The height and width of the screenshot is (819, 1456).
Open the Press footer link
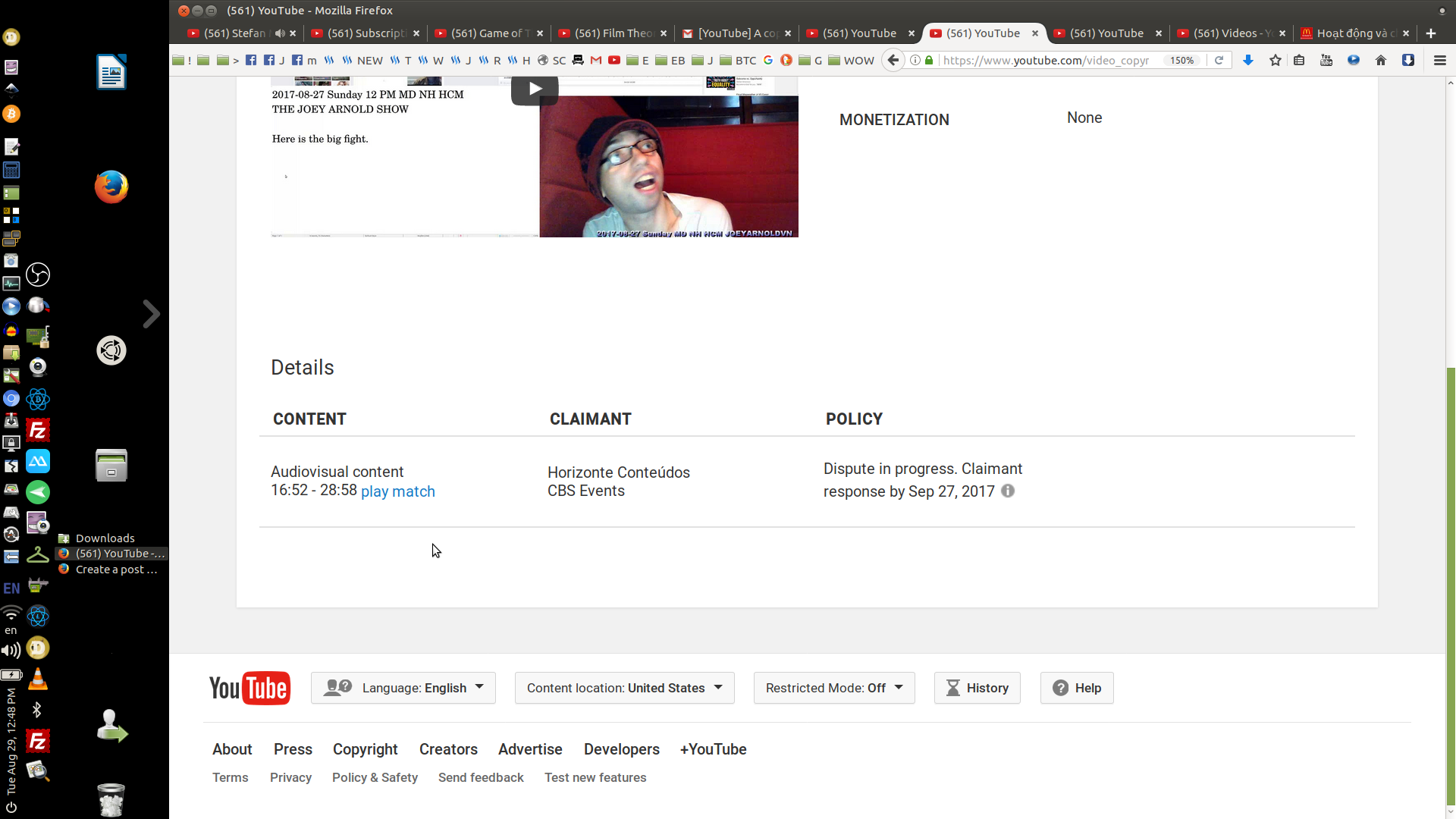293,749
